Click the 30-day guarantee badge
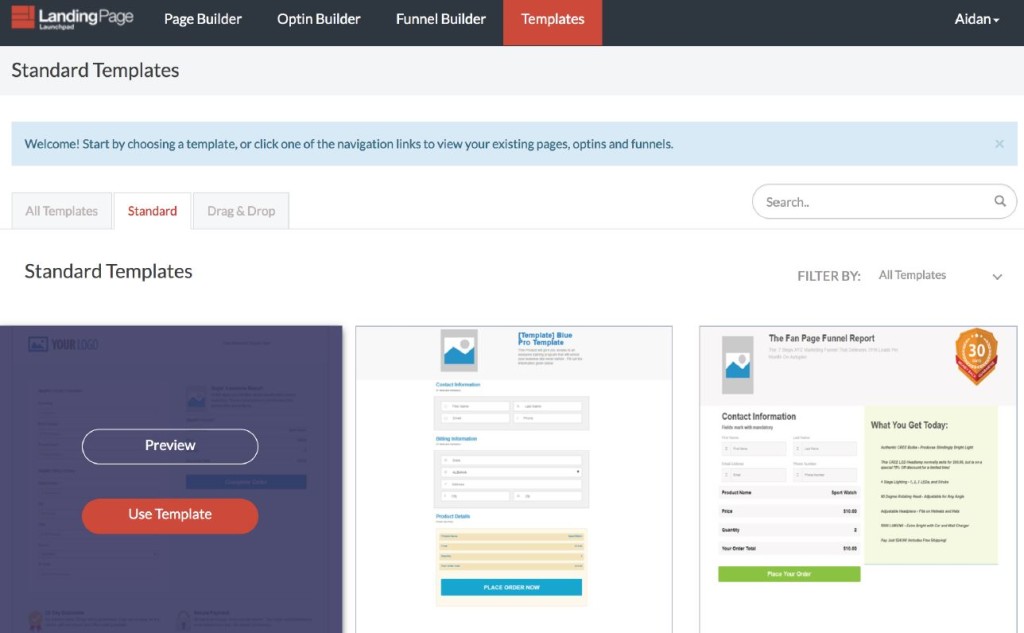The image size is (1024, 633). [976, 356]
